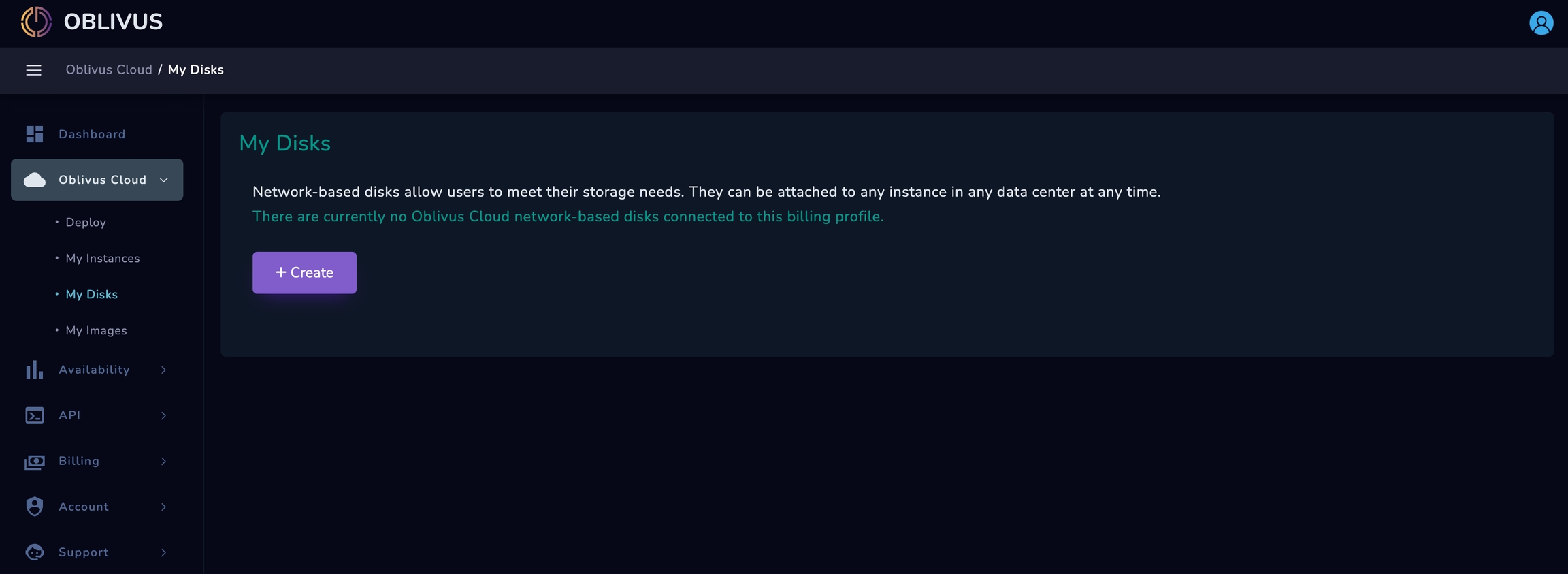Viewport: 1568px width, 574px height.
Task: Select My Images in sidebar
Action: click(x=96, y=330)
